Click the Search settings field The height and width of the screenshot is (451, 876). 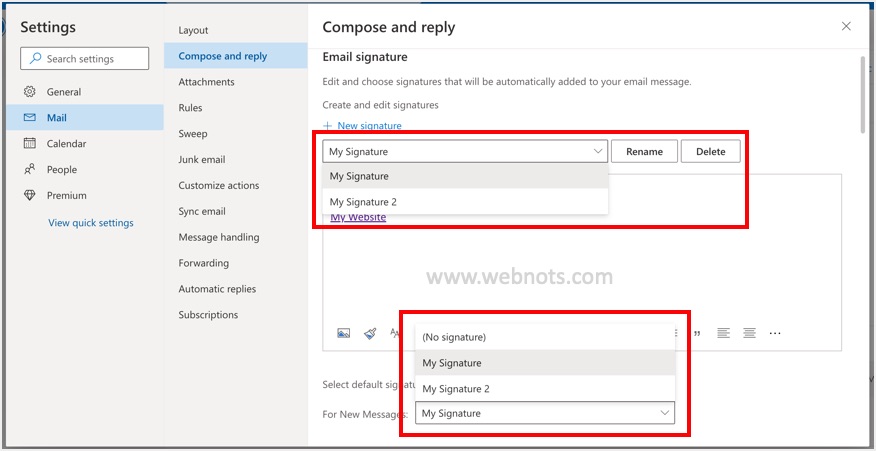pyautogui.click(x=85, y=59)
